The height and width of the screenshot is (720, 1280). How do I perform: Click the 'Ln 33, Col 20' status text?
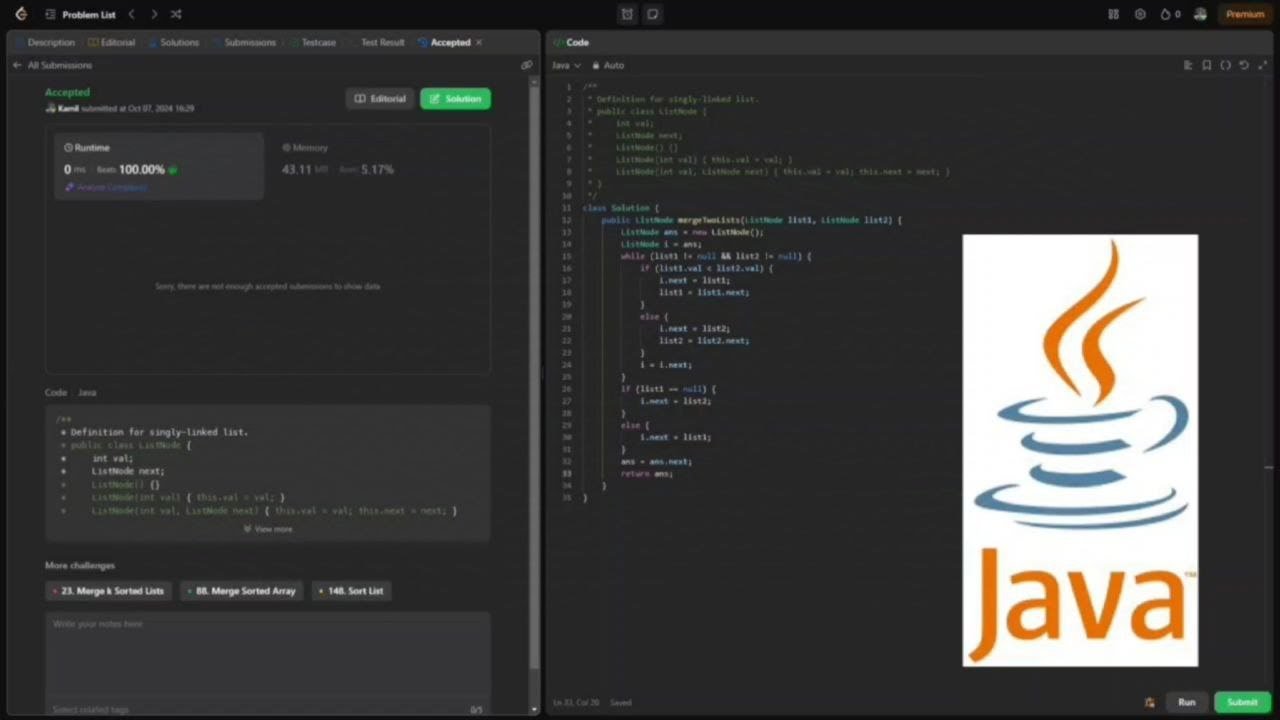click(577, 703)
